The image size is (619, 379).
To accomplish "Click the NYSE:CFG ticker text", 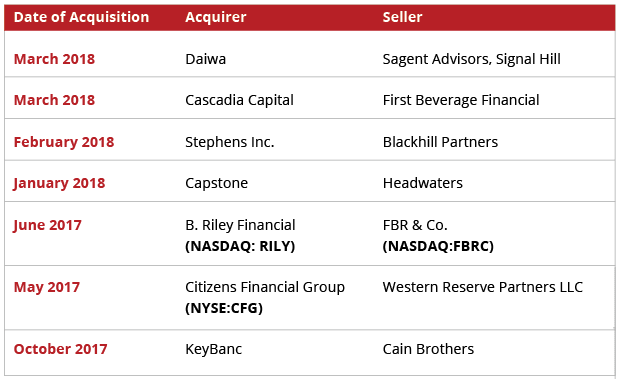I will [x=224, y=308].
